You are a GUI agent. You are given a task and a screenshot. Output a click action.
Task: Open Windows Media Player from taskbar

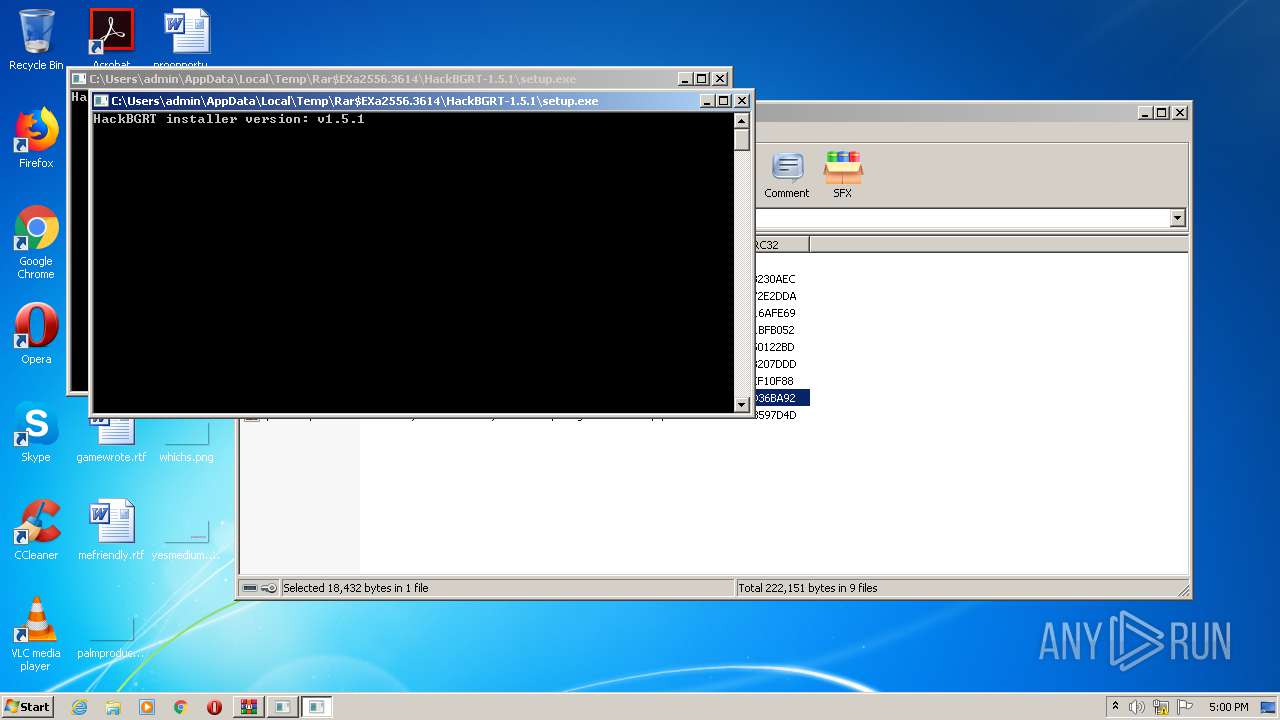(147, 707)
